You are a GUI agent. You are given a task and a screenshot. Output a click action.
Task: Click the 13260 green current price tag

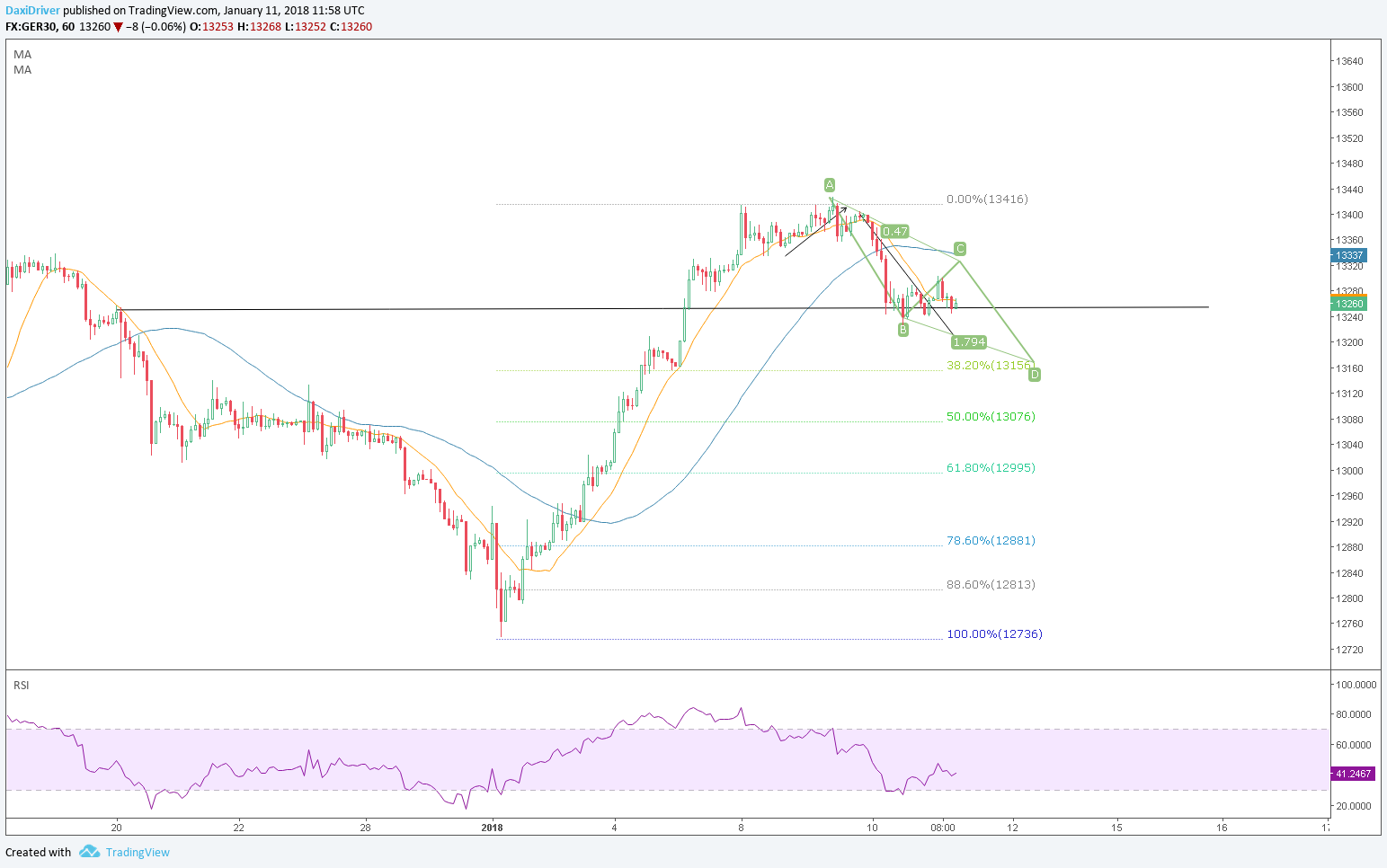click(1348, 304)
